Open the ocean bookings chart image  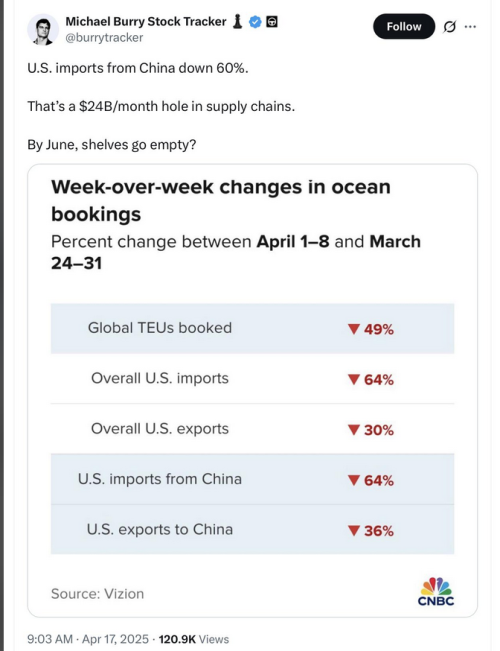click(252, 390)
